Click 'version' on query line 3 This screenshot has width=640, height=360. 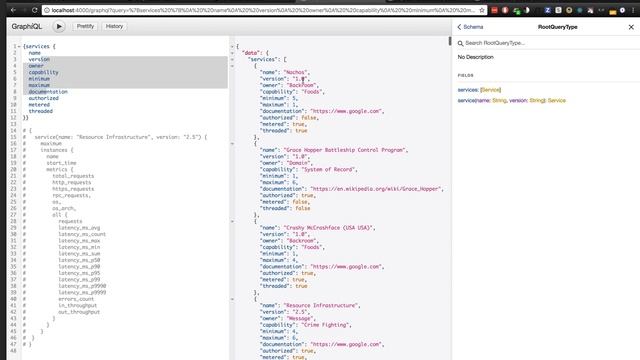tap(39, 59)
